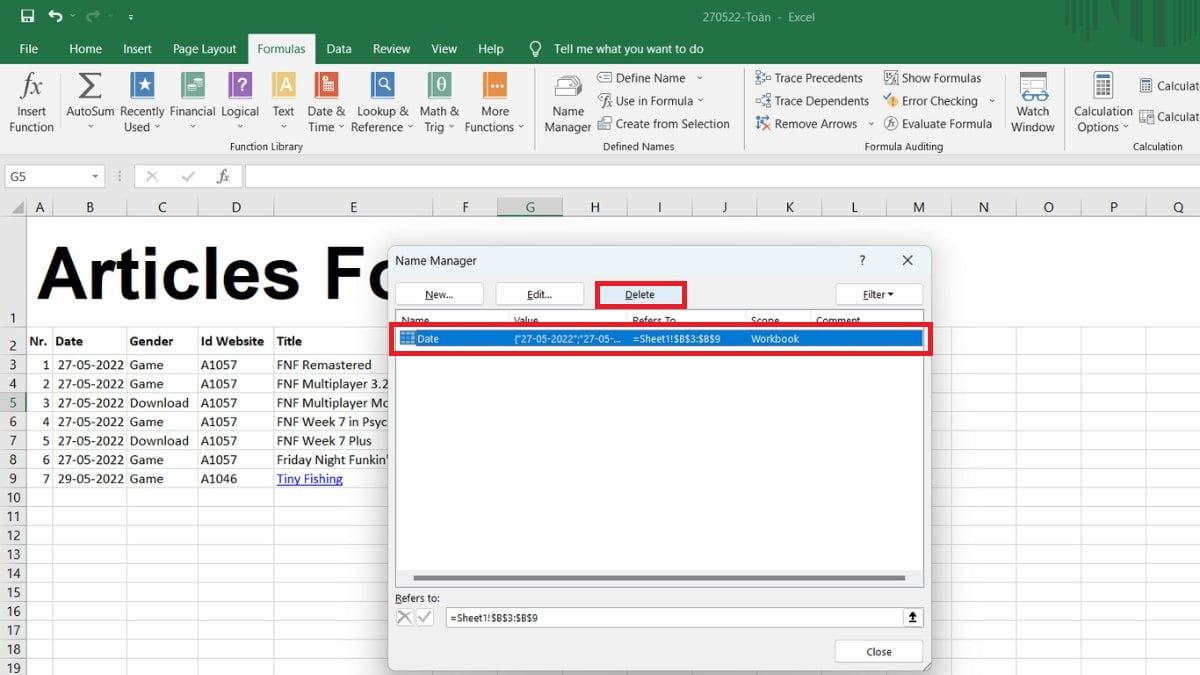Open the AutoSum tool
1200x675 pixels.
[x=90, y=102]
